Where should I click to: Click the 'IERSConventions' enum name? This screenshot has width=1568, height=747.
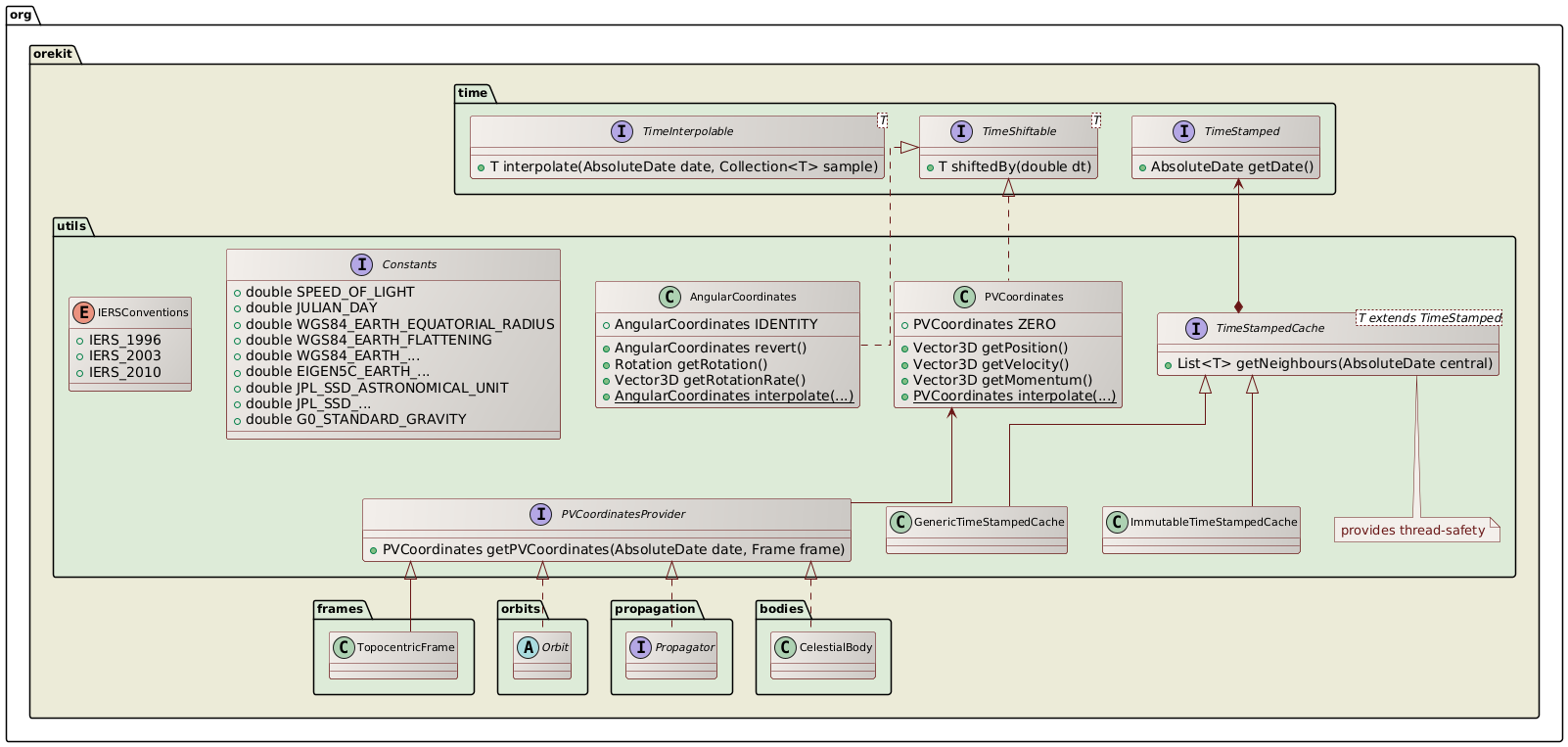(x=143, y=312)
